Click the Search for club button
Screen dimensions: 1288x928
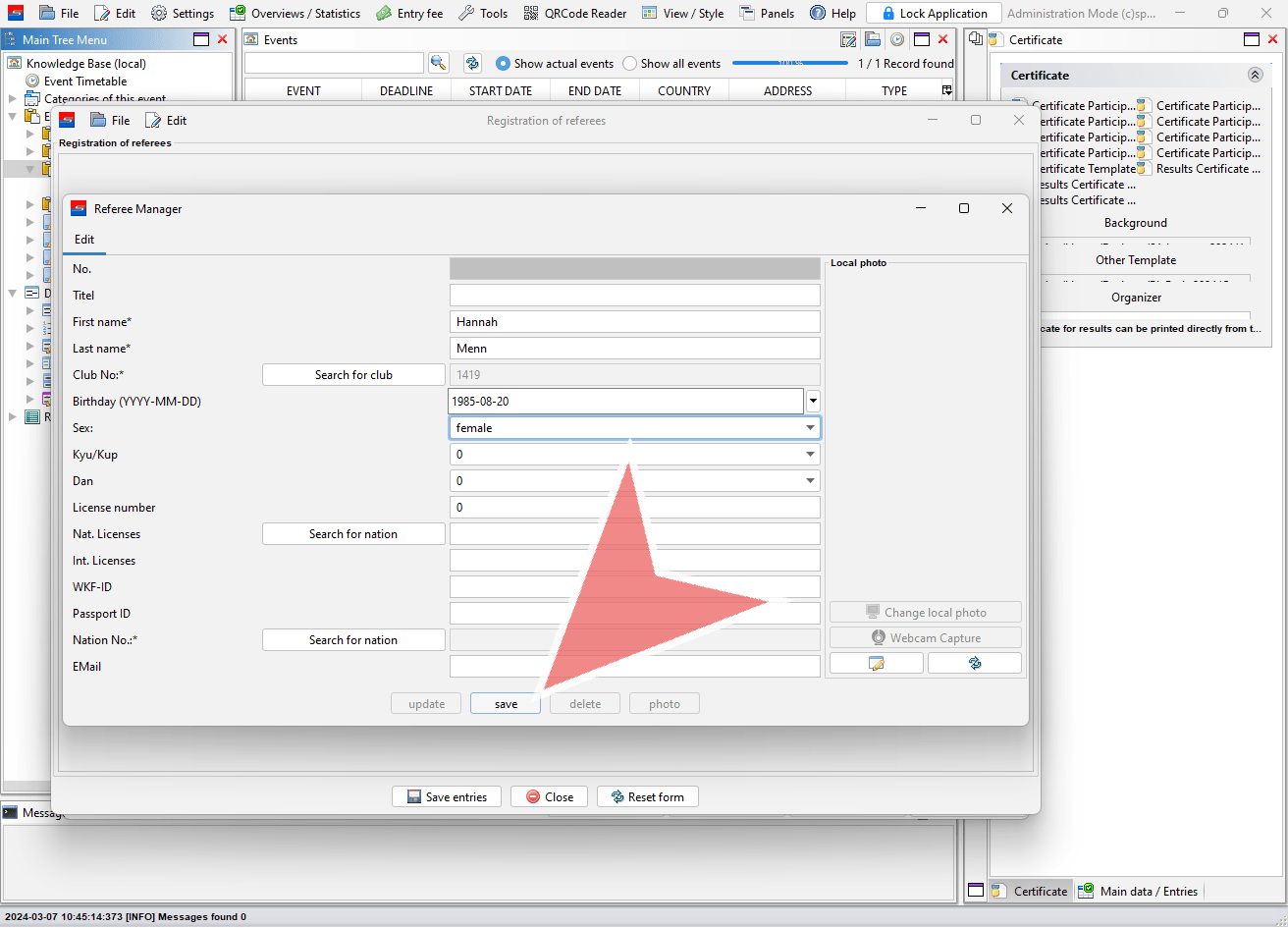pos(353,375)
